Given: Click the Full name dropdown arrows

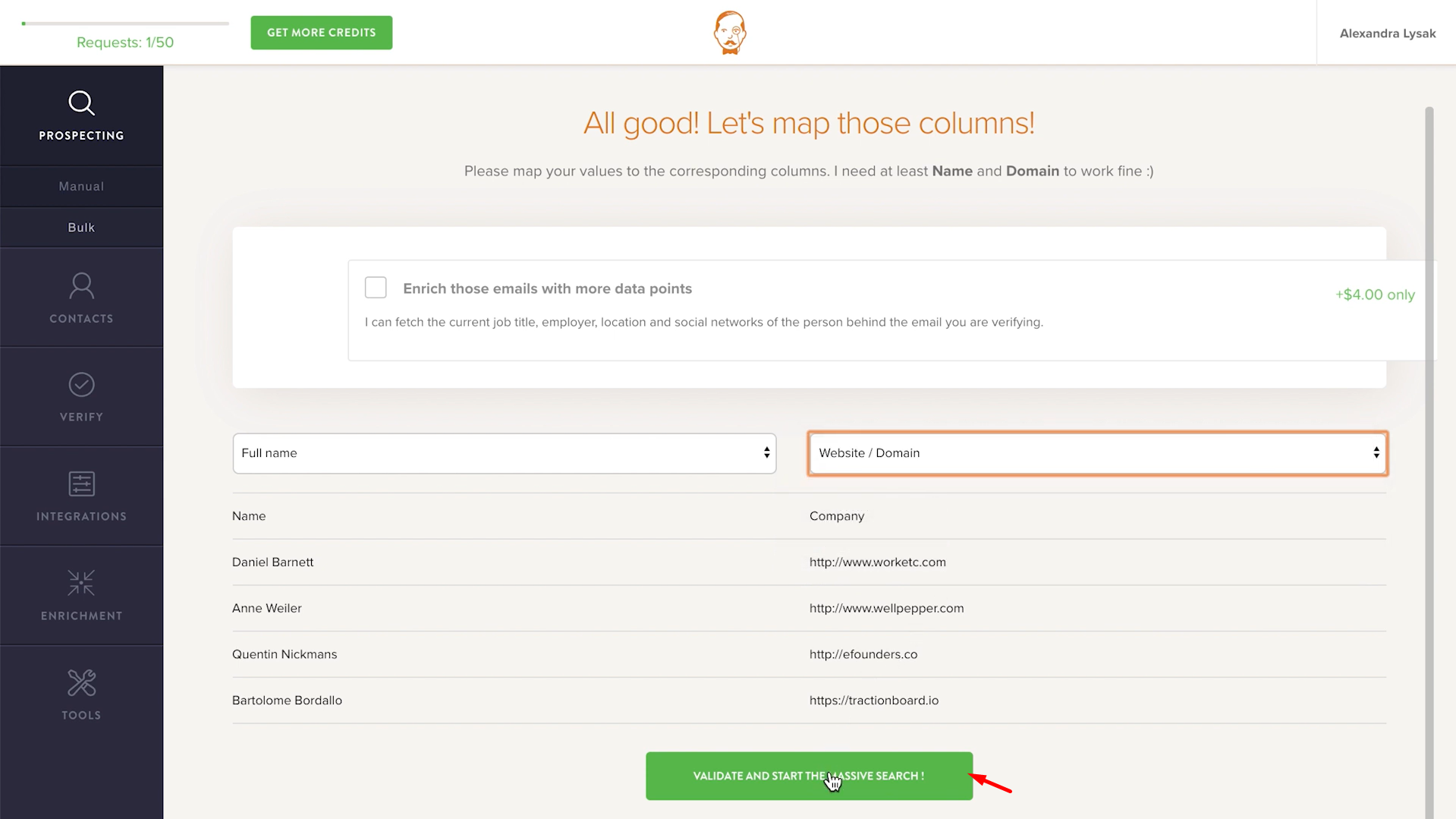Looking at the screenshot, I should (767, 453).
